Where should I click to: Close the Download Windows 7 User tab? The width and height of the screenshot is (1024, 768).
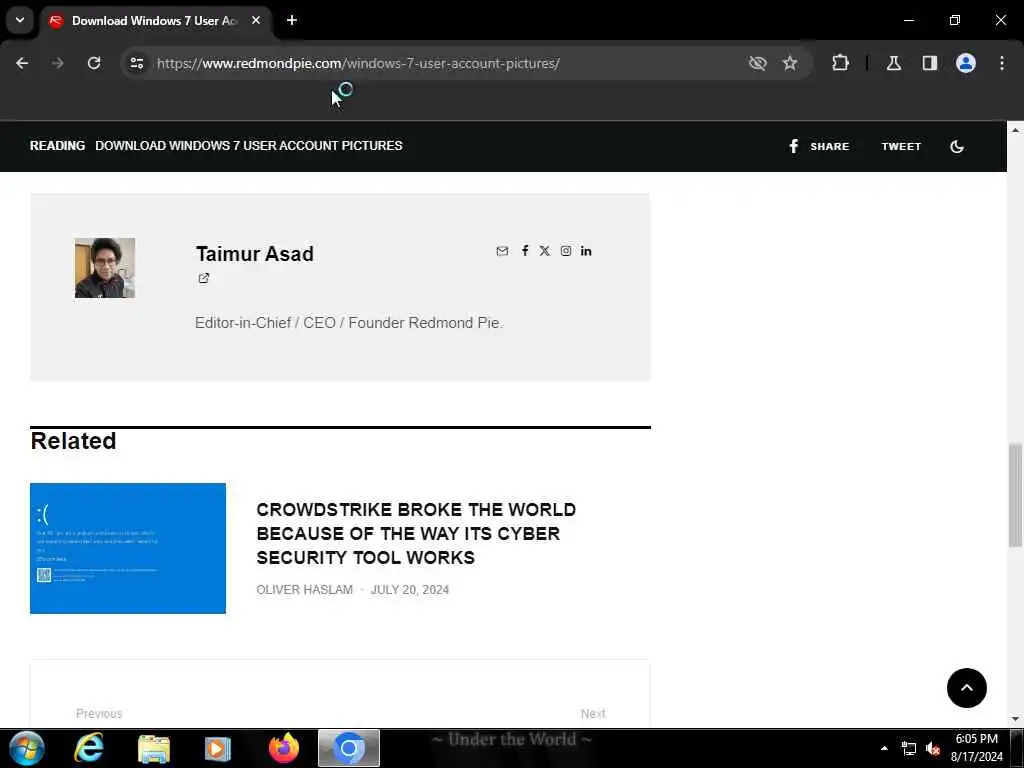point(256,20)
